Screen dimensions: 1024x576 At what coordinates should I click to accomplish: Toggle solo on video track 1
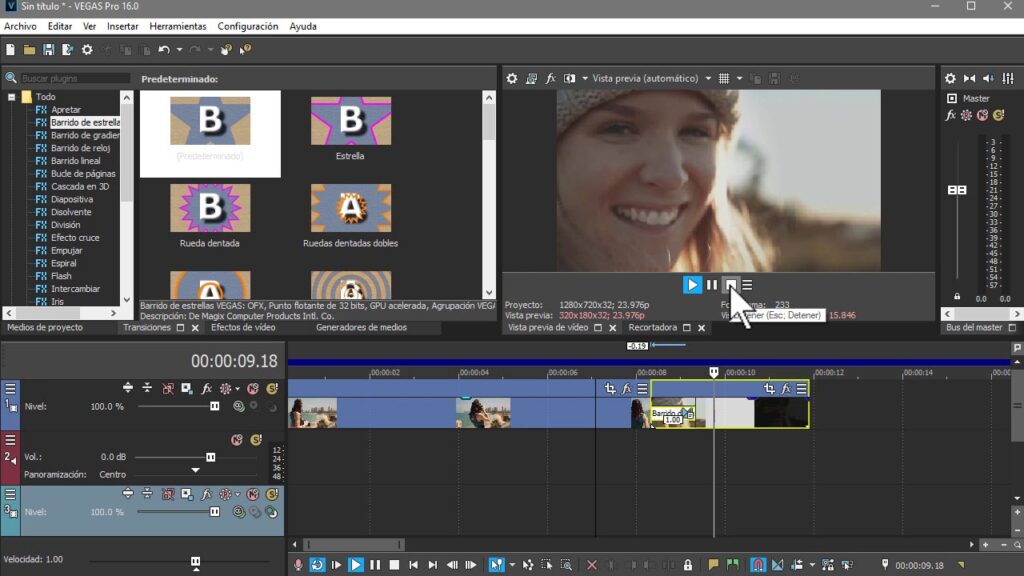pyautogui.click(x=272, y=389)
